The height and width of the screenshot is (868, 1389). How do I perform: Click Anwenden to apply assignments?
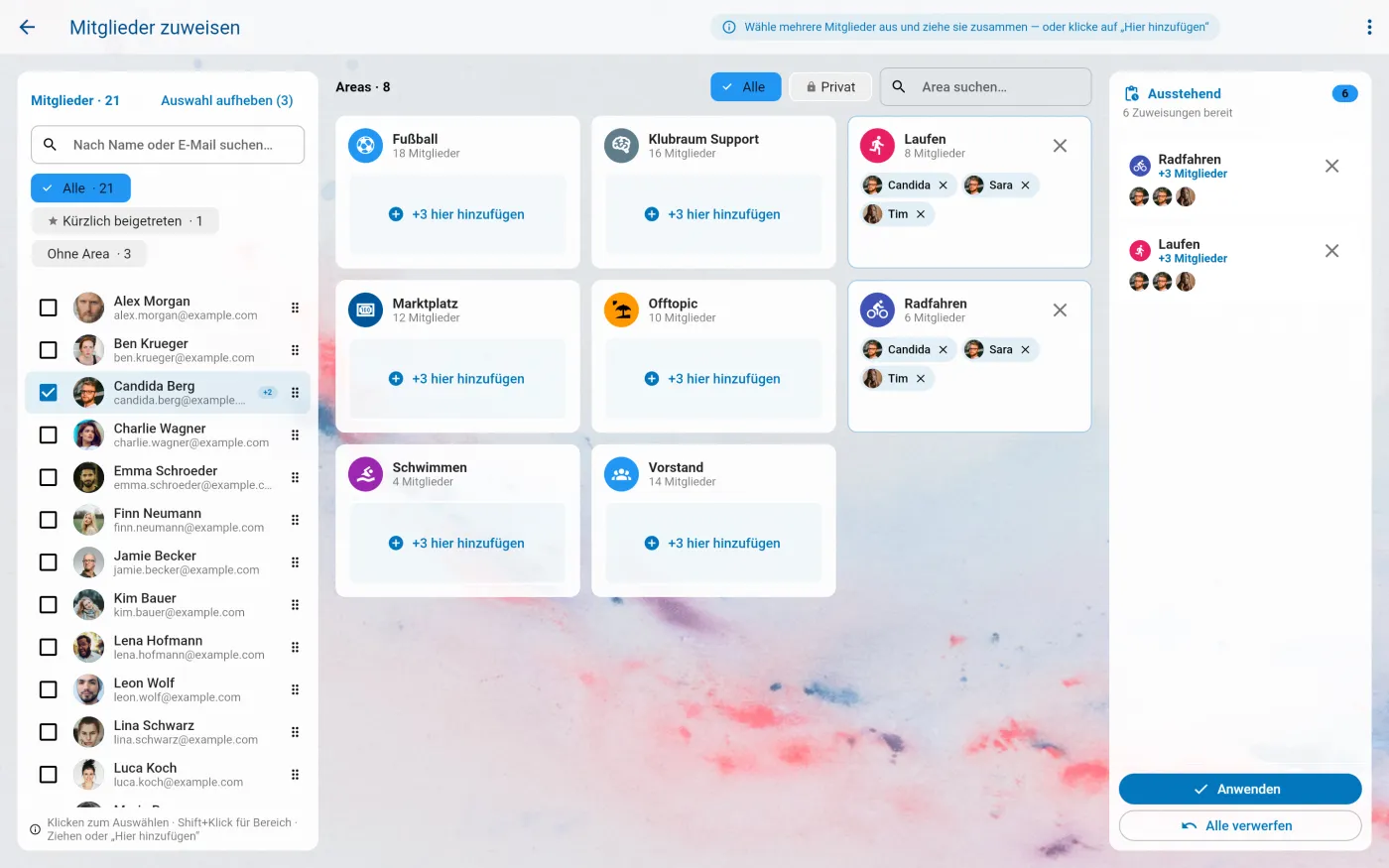[1240, 789]
